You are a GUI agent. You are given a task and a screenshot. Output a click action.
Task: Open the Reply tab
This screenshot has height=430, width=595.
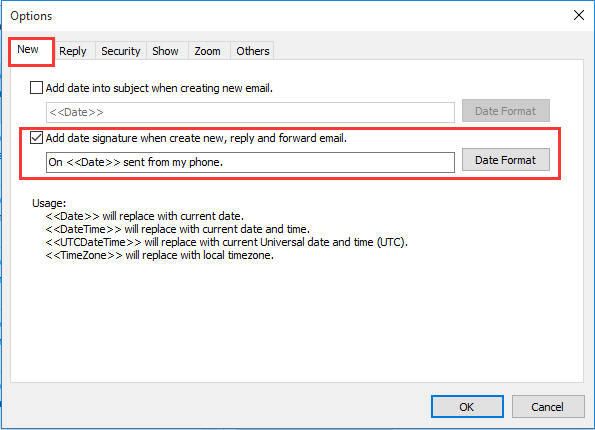pos(73,51)
